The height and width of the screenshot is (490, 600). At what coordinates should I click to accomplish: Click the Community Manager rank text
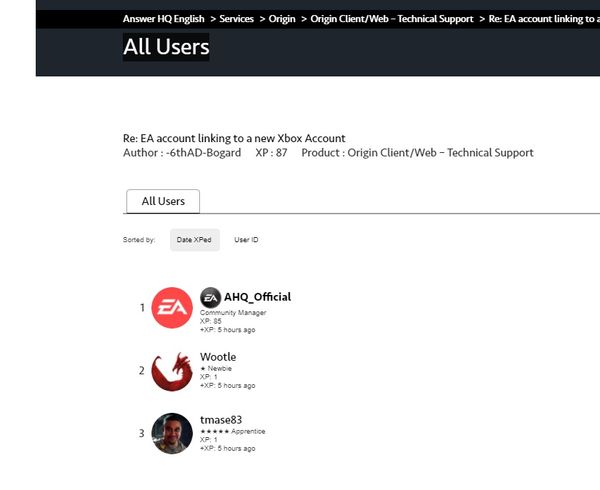pyautogui.click(x=233, y=313)
